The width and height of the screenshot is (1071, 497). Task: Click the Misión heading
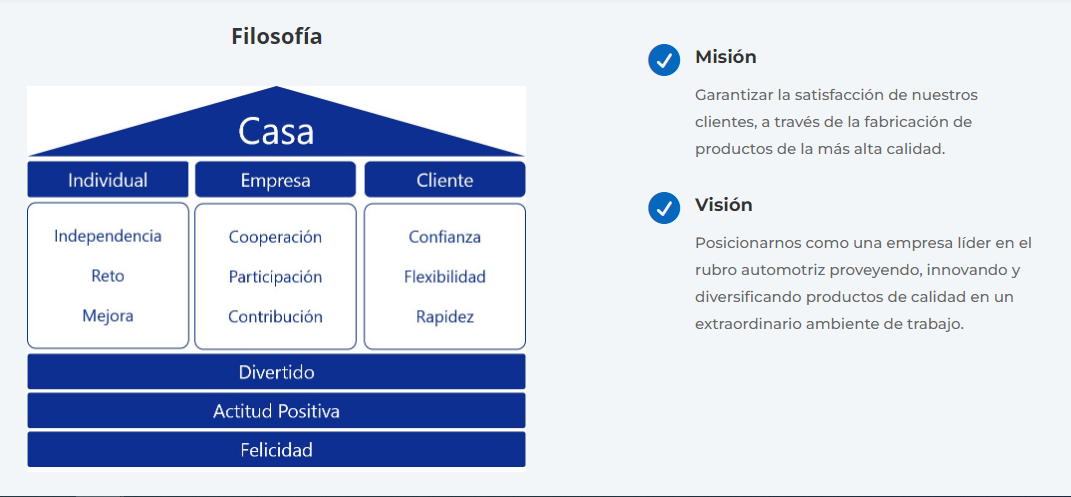click(x=725, y=57)
